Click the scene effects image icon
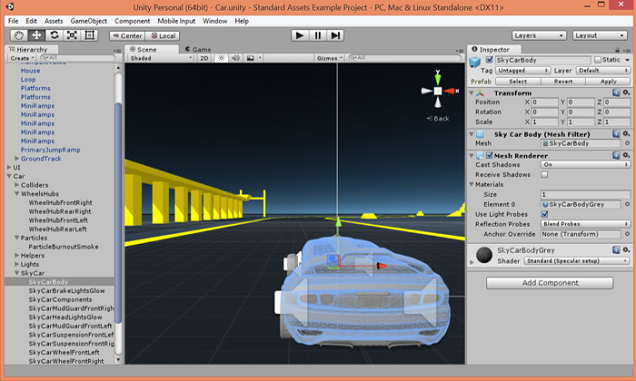 click(x=250, y=58)
